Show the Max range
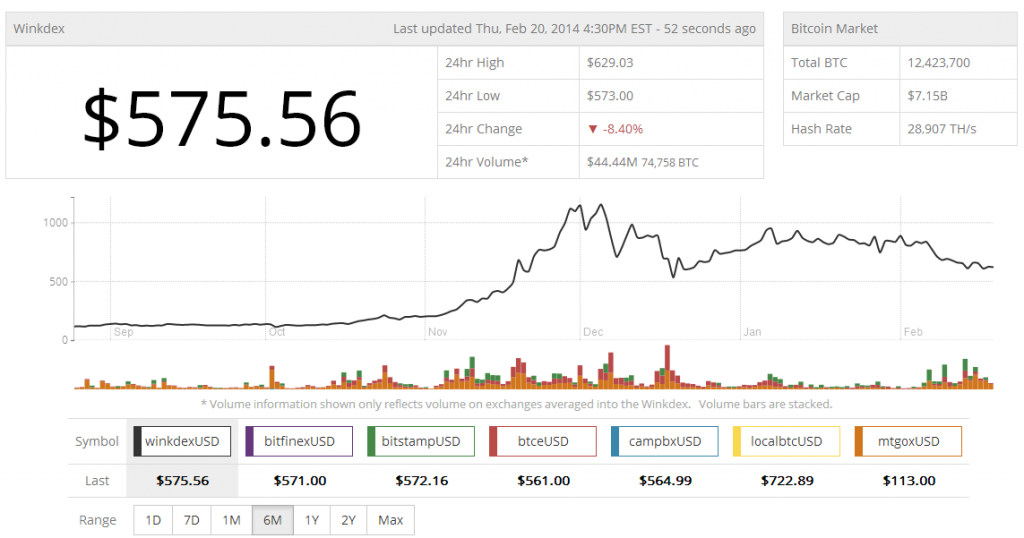 click(390, 520)
